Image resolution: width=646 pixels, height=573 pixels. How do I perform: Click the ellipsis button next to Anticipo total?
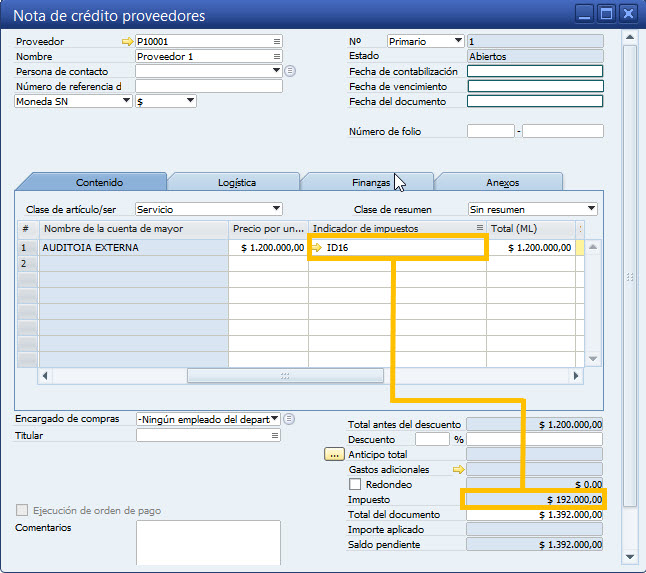pos(335,454)
